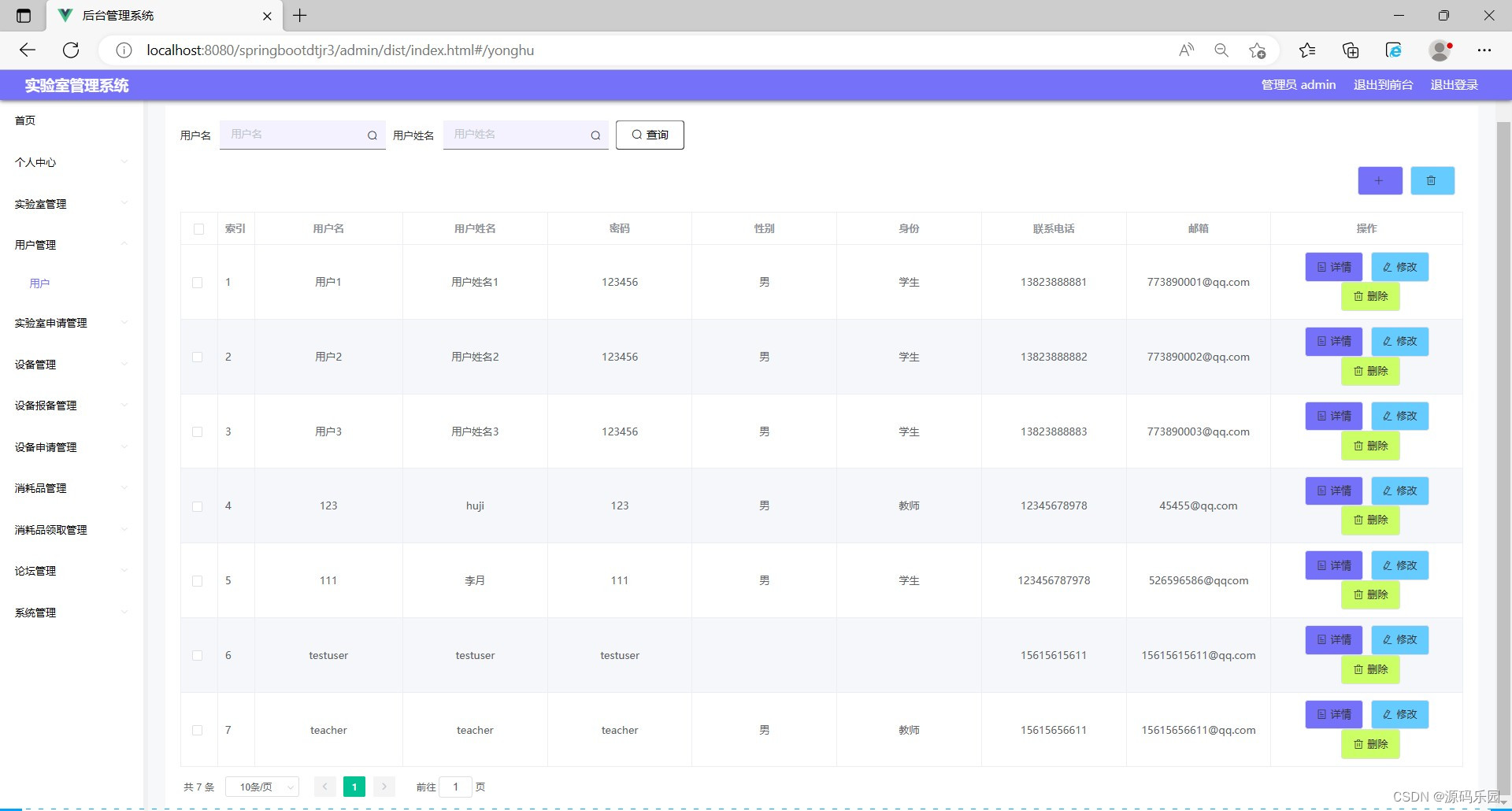This screenshot has height=811, width=1512.
Task: Click 修改 edit icon on testuser row
Action: point(1399,639)
